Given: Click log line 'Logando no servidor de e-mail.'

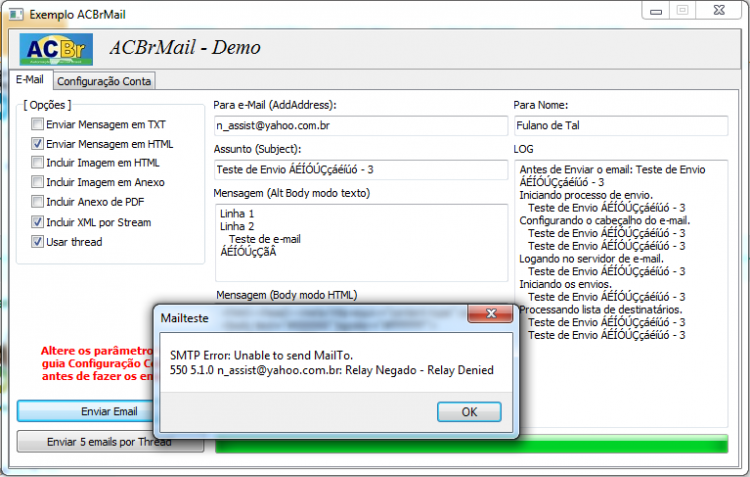Looking at the screenshot, I should click(x=591, y=259).
